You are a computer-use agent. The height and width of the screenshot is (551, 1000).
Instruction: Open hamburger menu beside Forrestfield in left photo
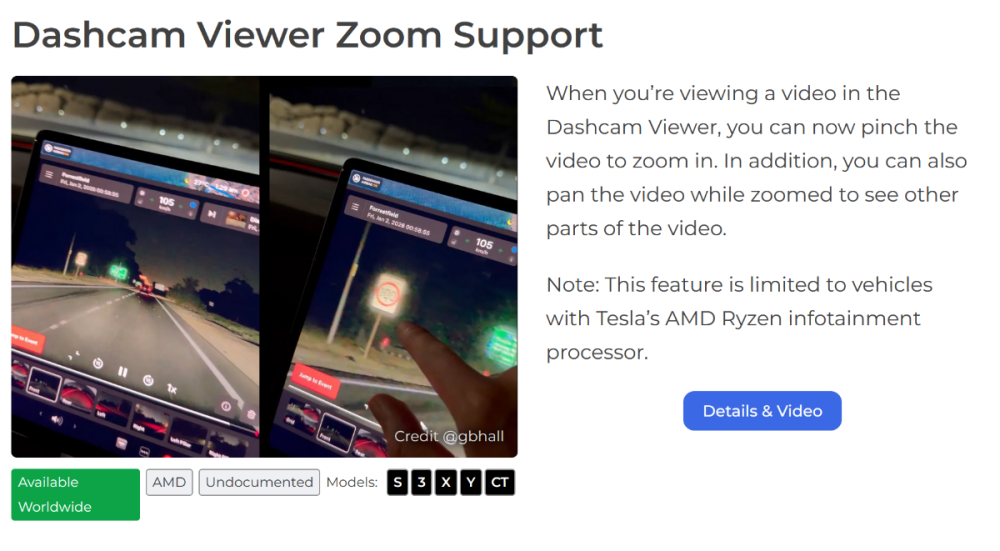click(x=48, y=173)
